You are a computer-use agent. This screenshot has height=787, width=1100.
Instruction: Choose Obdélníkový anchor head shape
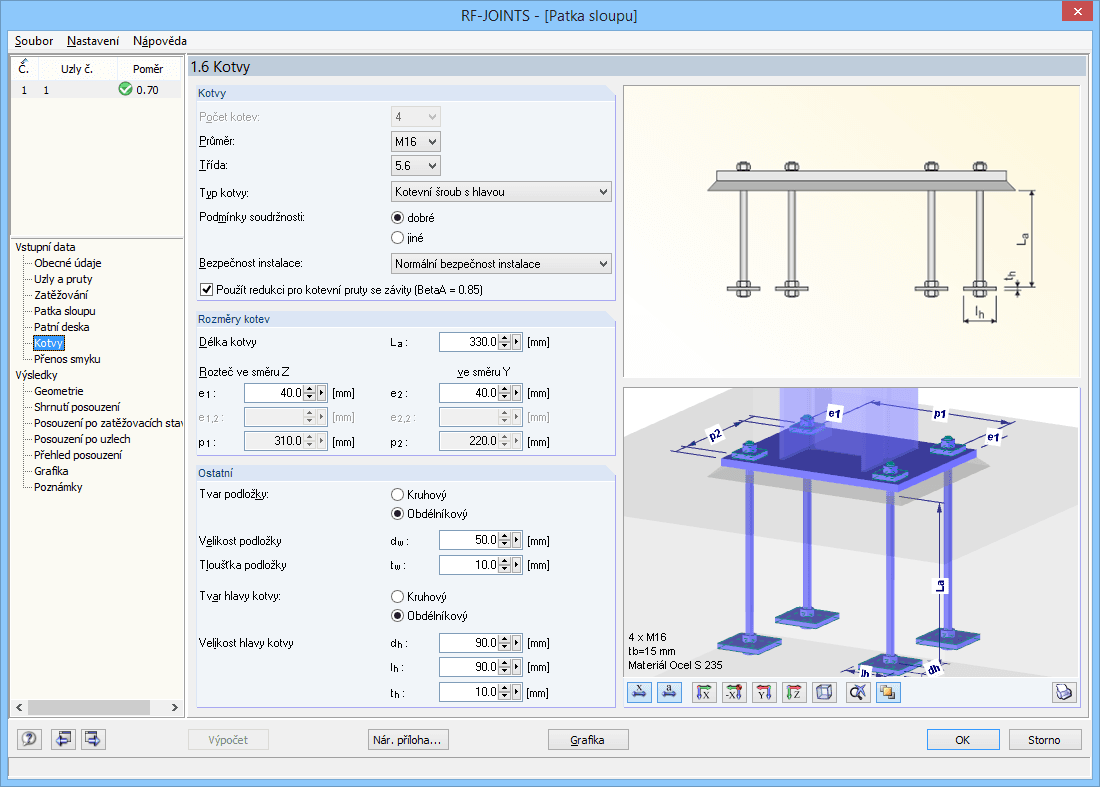coord(398,615)
